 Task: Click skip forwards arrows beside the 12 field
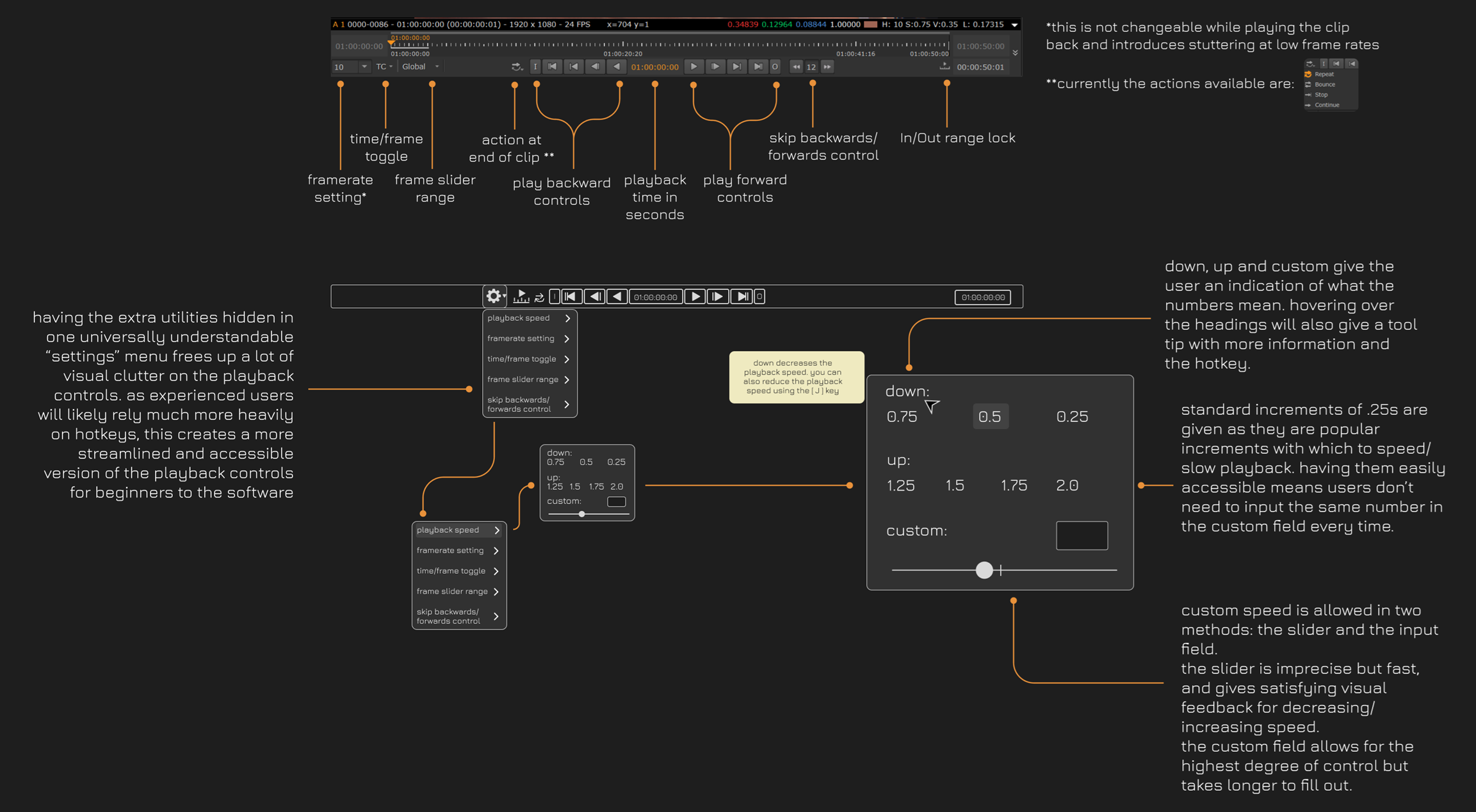coord(827,67)
